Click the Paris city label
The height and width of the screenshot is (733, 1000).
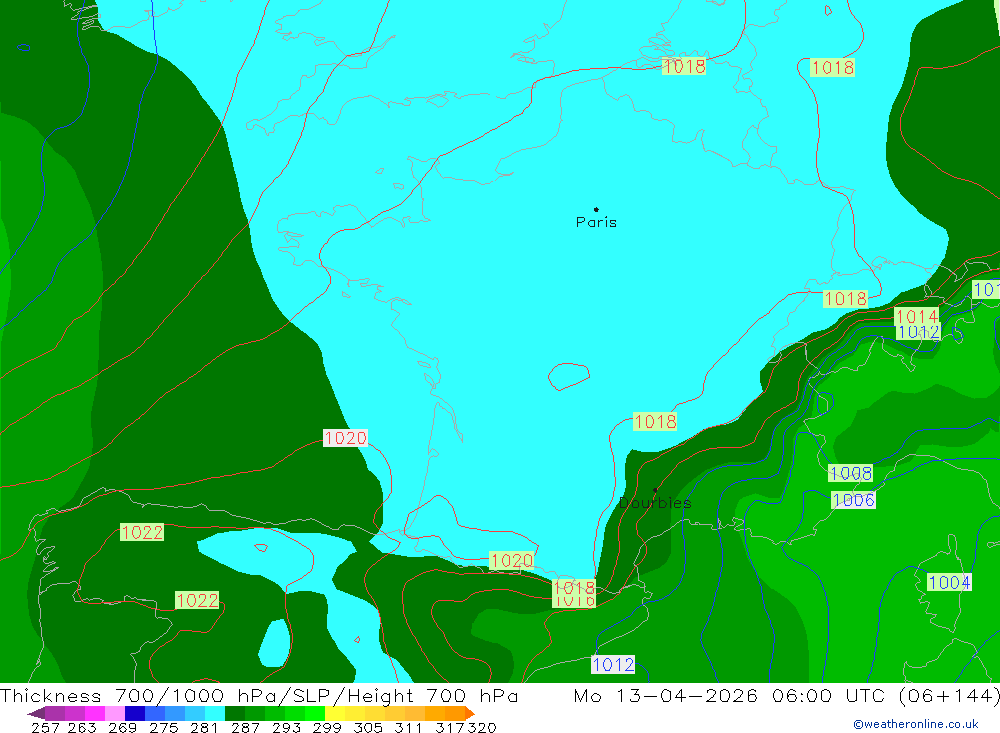596,222
